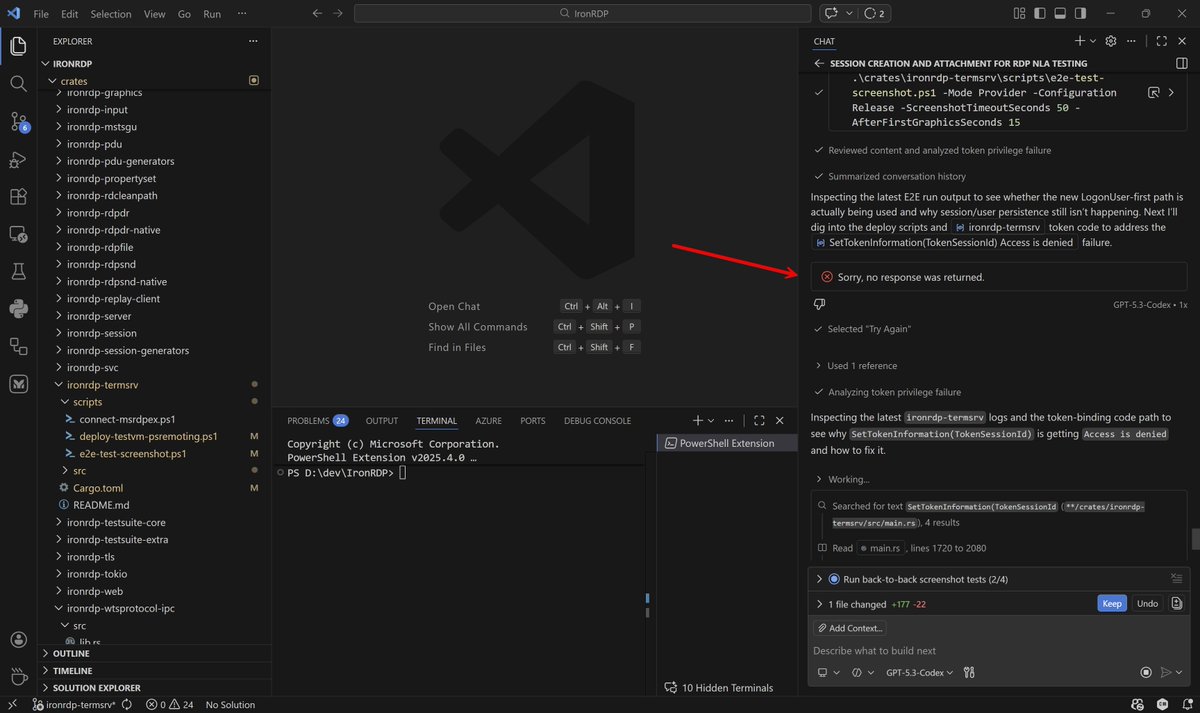Click the 'No Solution' status bar entry
This screenshot has height=713, width=1200.
pyautogui.click(x=230, y=704)
